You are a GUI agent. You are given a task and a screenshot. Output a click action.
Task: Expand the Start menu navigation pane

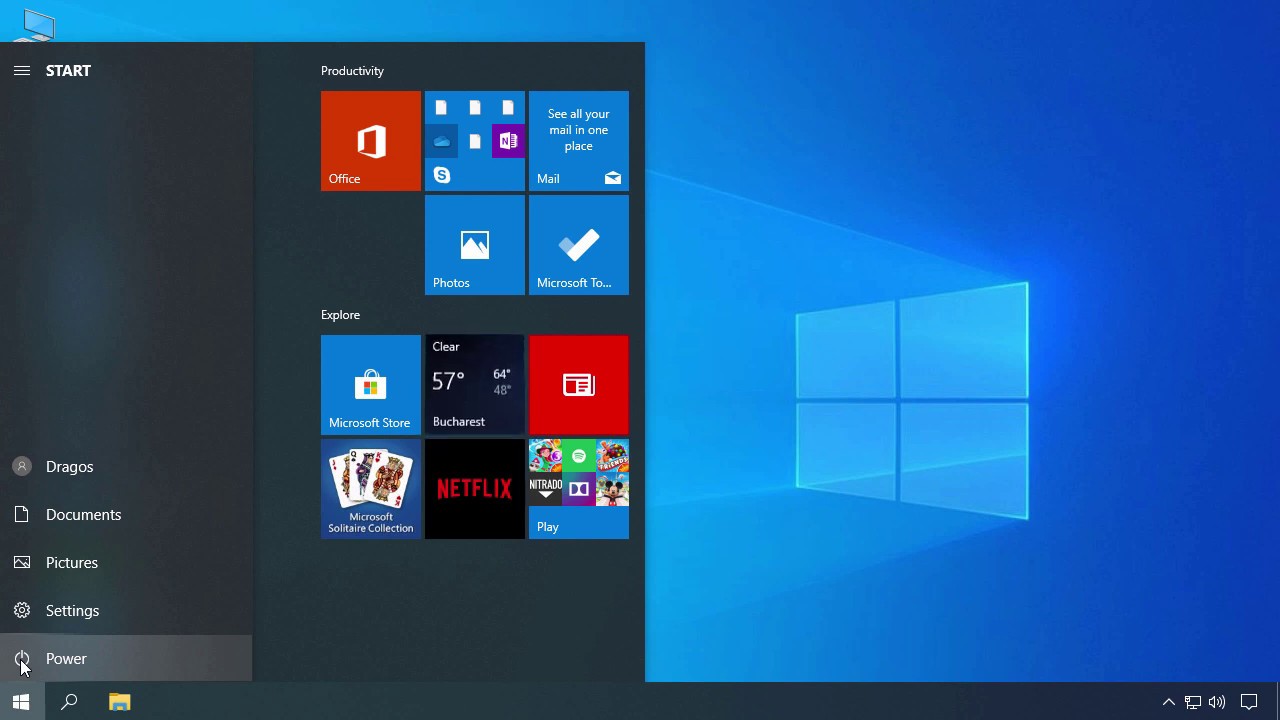coord(22,70)
